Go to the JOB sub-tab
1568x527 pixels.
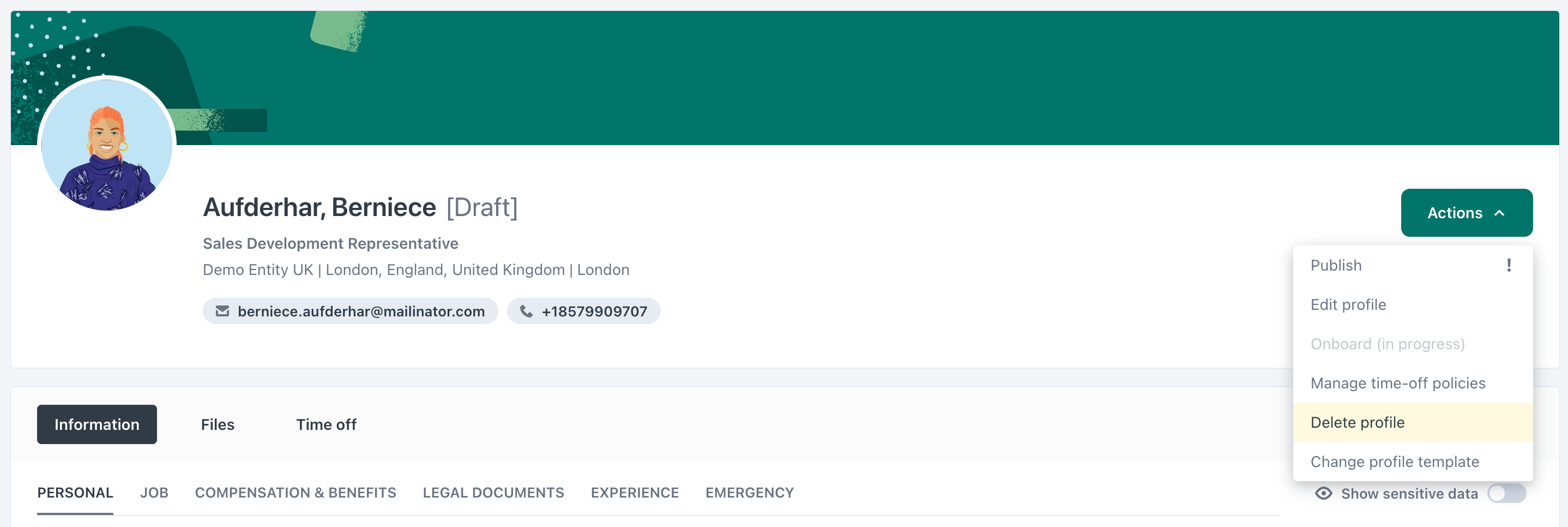[x=154, y=492]
